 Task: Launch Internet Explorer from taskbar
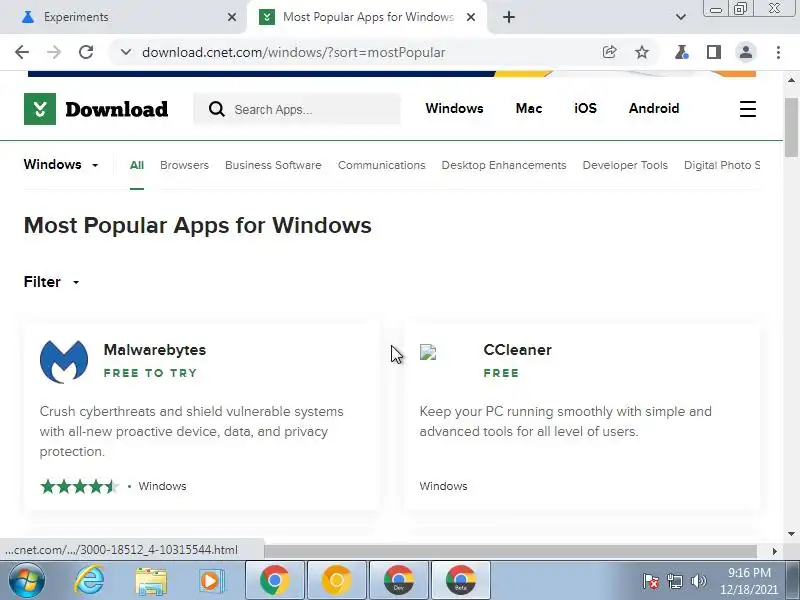pyautogui.click(x=90, y=581)
